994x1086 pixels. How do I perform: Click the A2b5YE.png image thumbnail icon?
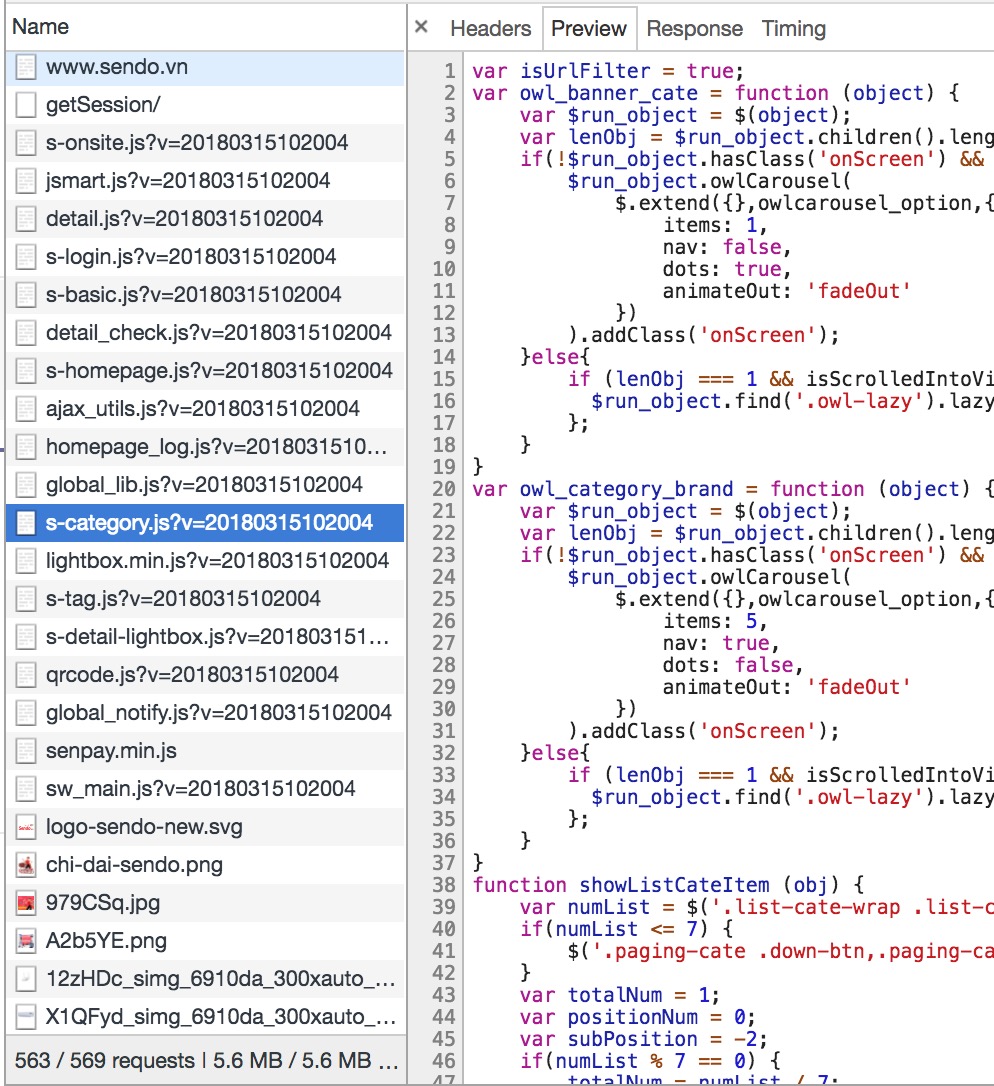27,941
